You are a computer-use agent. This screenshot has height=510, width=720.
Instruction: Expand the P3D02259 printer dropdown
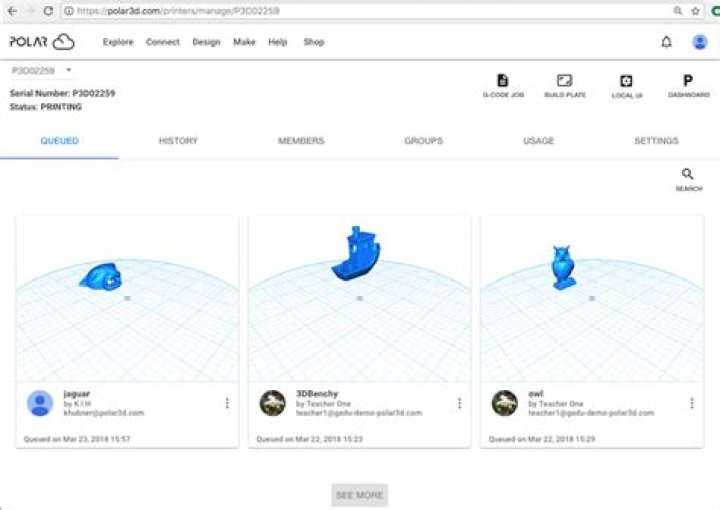click(68, 70)
